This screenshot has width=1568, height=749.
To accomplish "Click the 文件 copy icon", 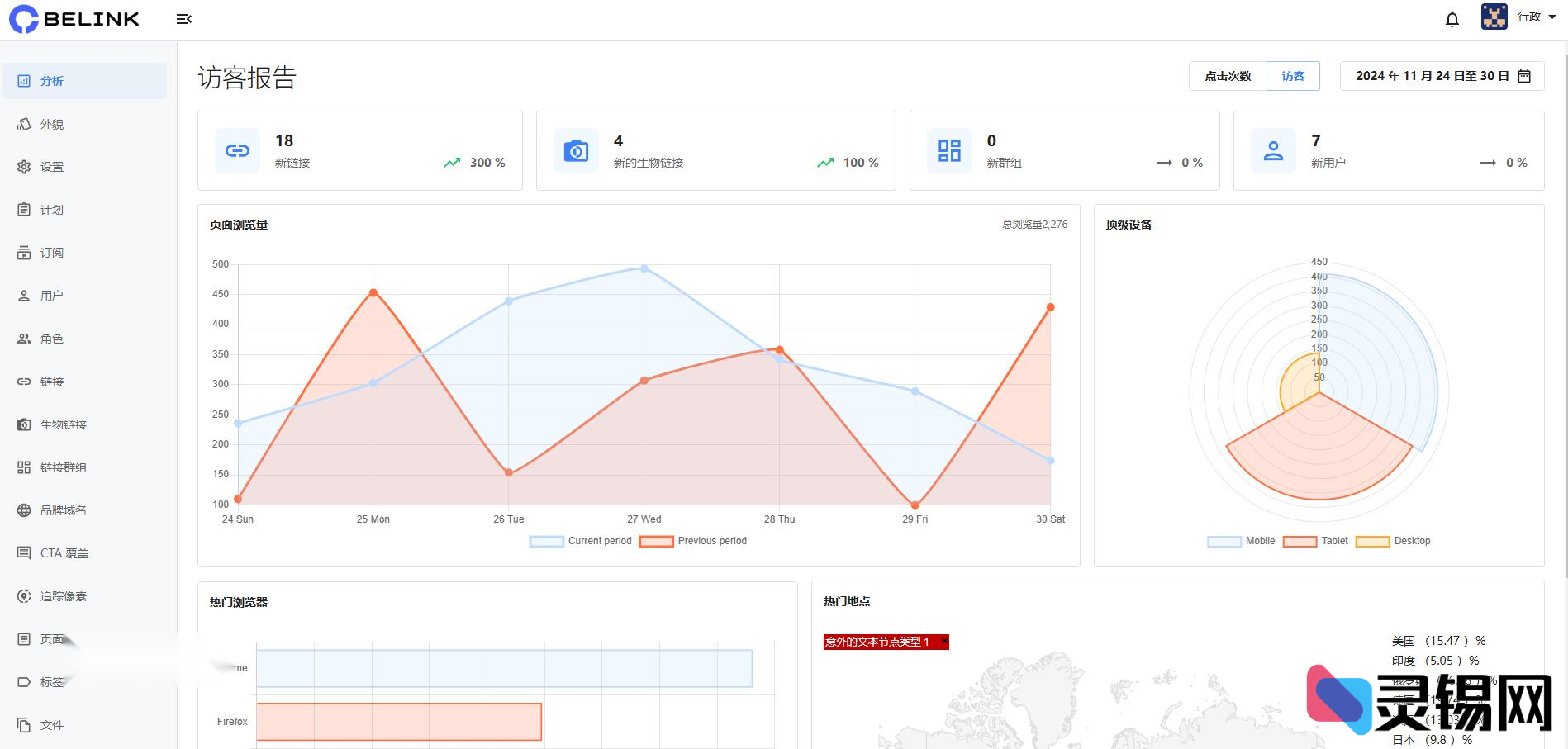I will [24, 725].
